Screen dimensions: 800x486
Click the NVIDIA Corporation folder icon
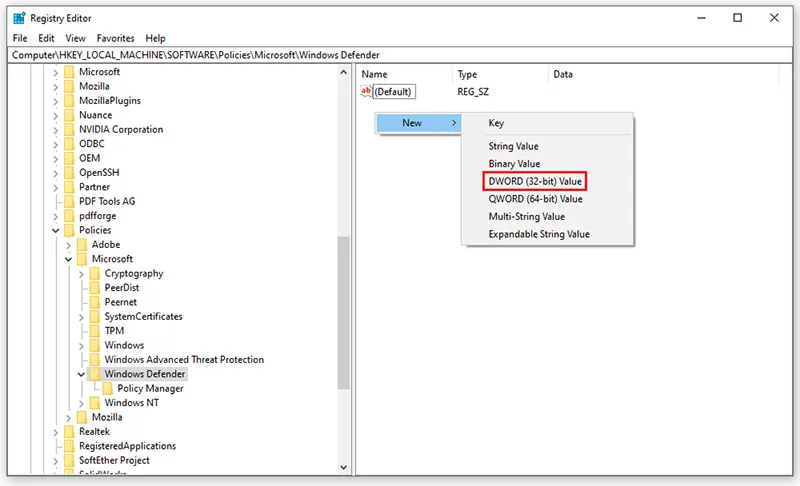[69, 130]
